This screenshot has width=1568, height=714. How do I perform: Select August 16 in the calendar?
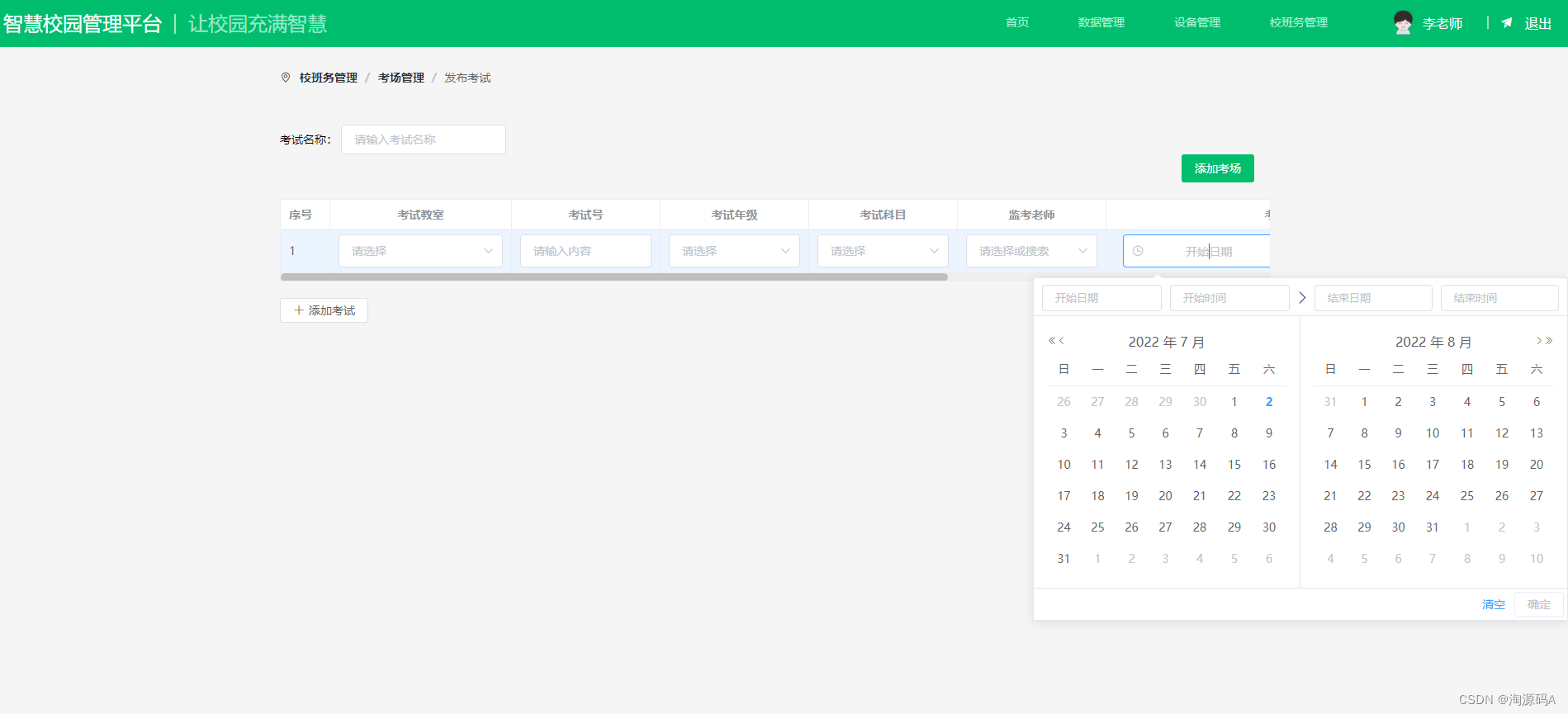[1398, 465]
